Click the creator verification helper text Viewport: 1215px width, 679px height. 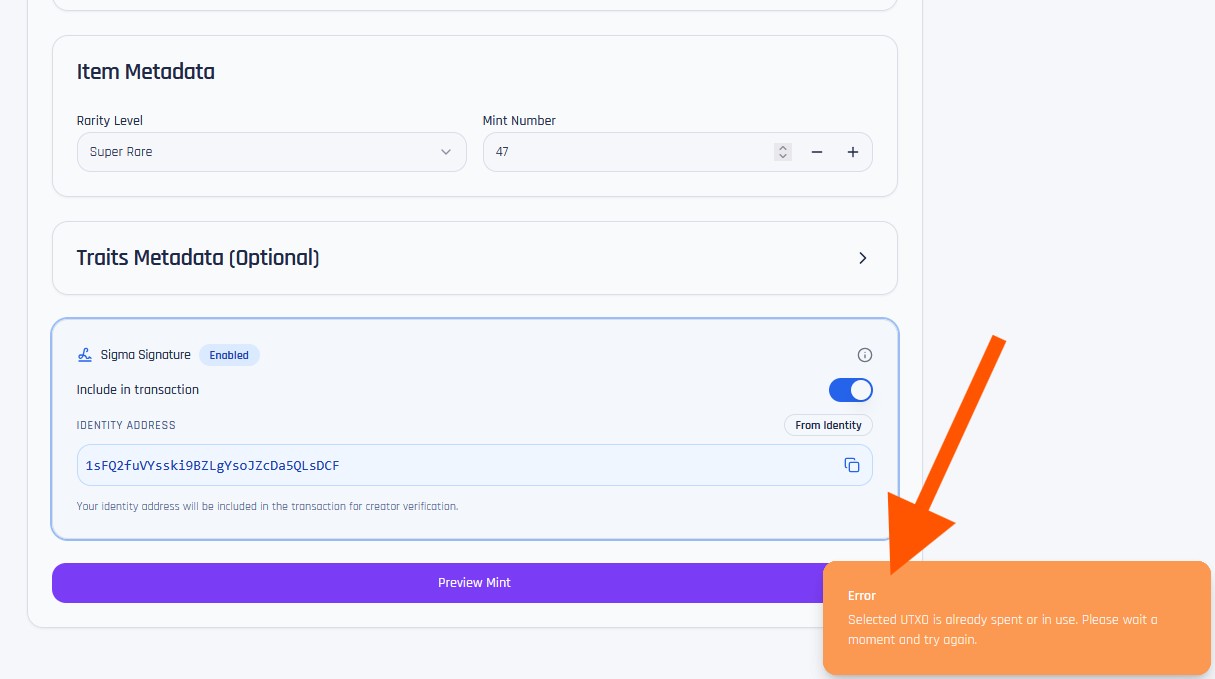click(x=267, y=506)
